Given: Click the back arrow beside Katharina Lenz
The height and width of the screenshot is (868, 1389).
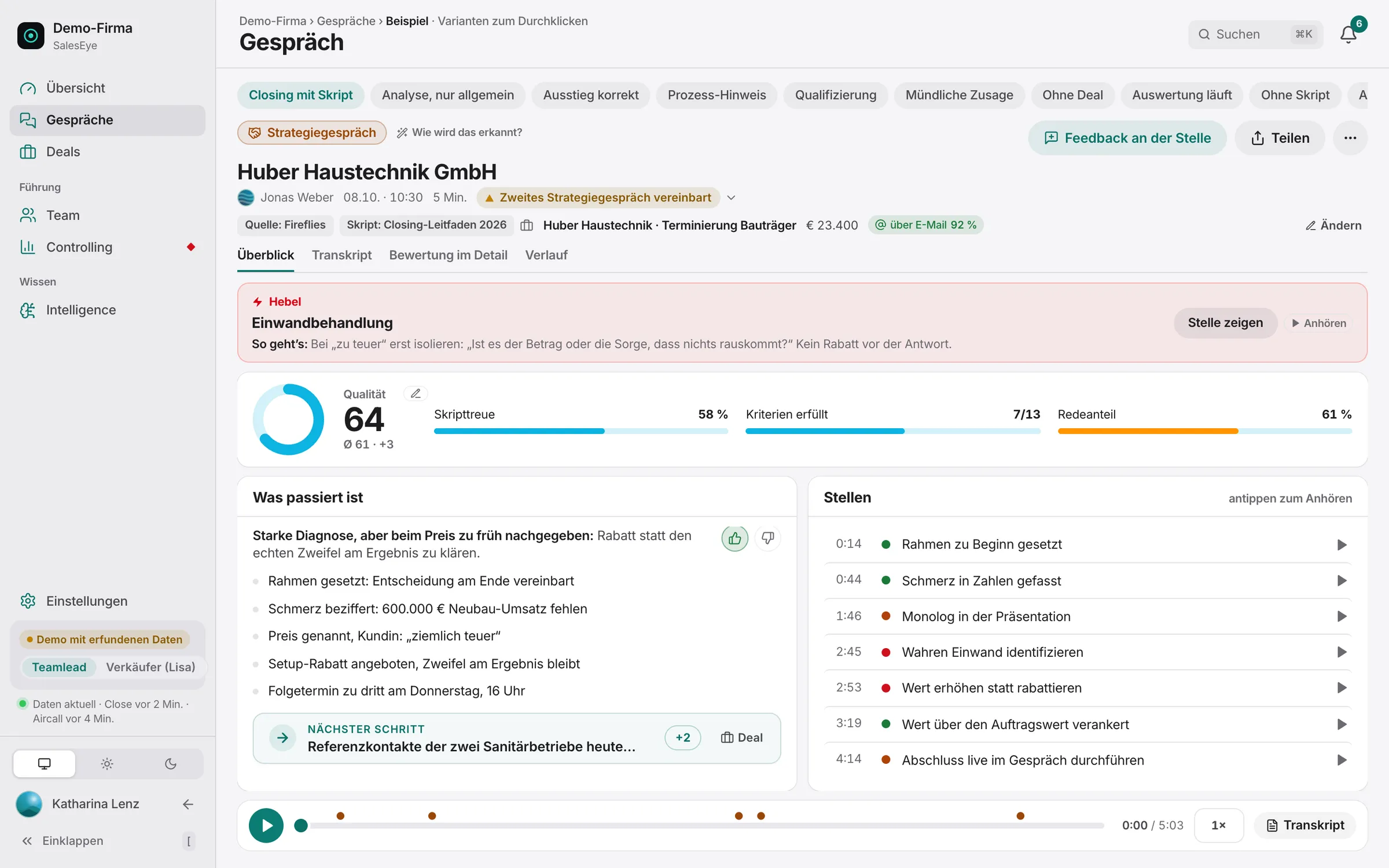Looking at the screenshot, I should coord(188,804).
